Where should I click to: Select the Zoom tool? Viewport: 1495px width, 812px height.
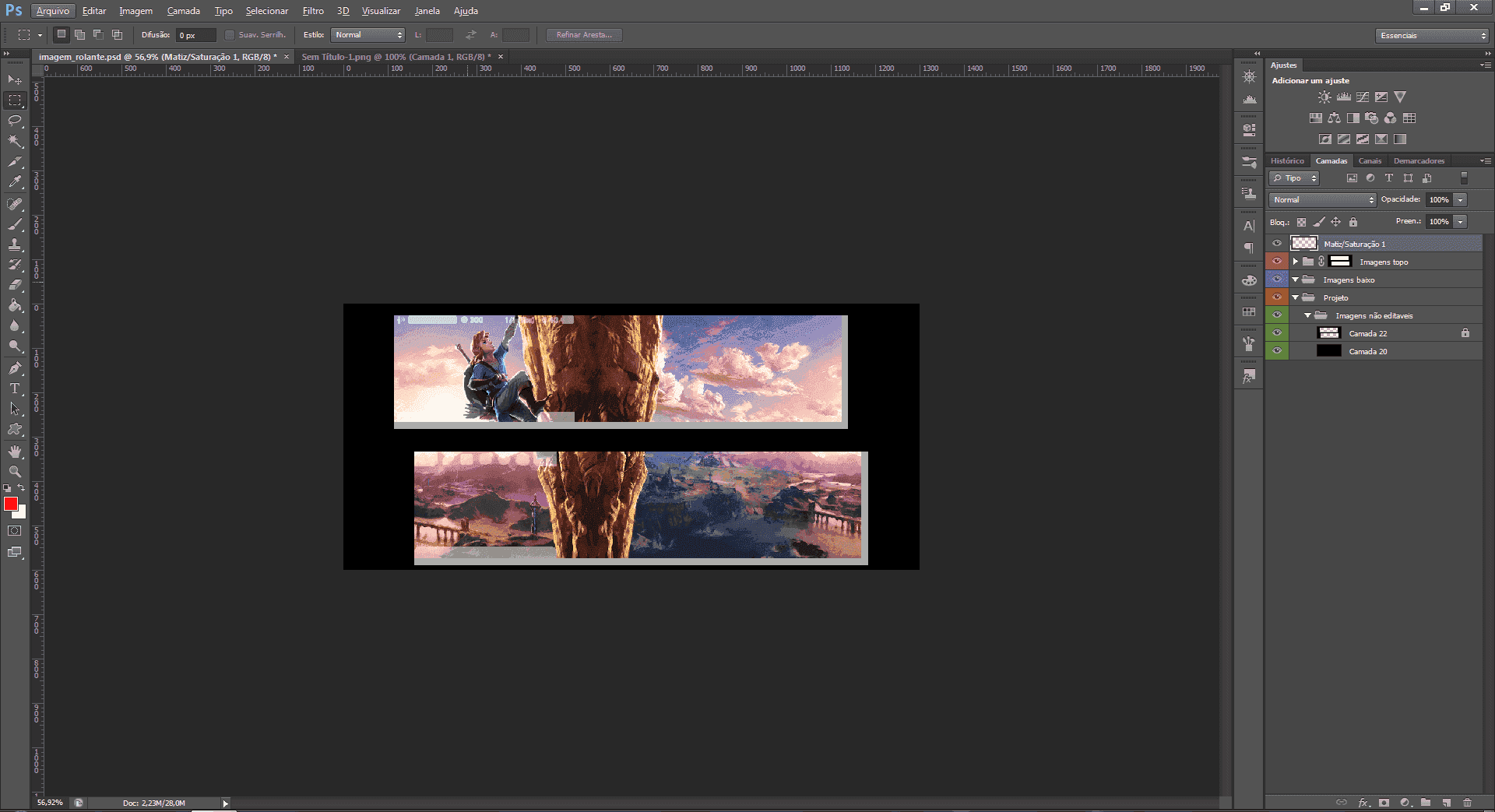click(15, 472)
